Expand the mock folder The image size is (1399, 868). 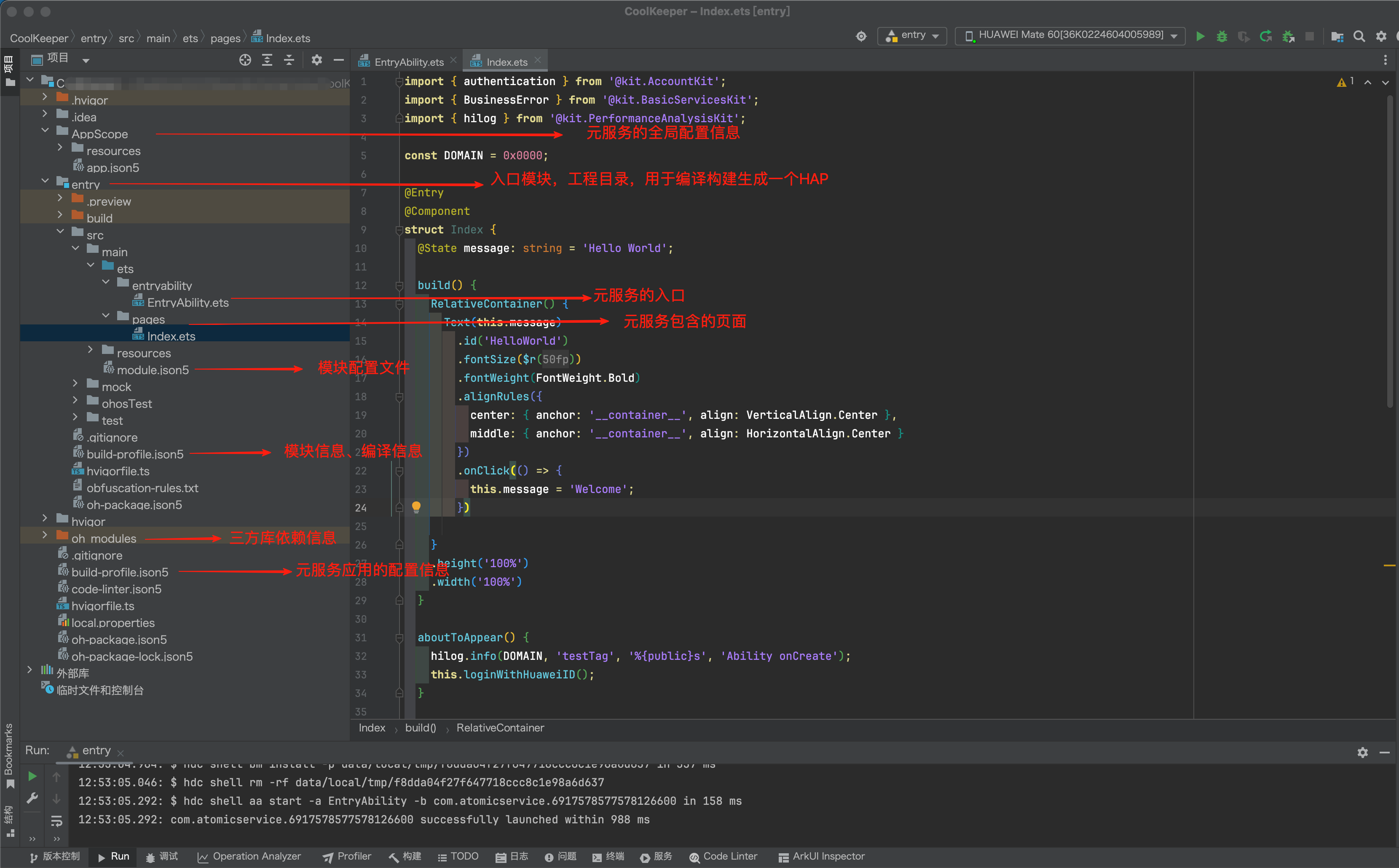(x=75, y=383)
